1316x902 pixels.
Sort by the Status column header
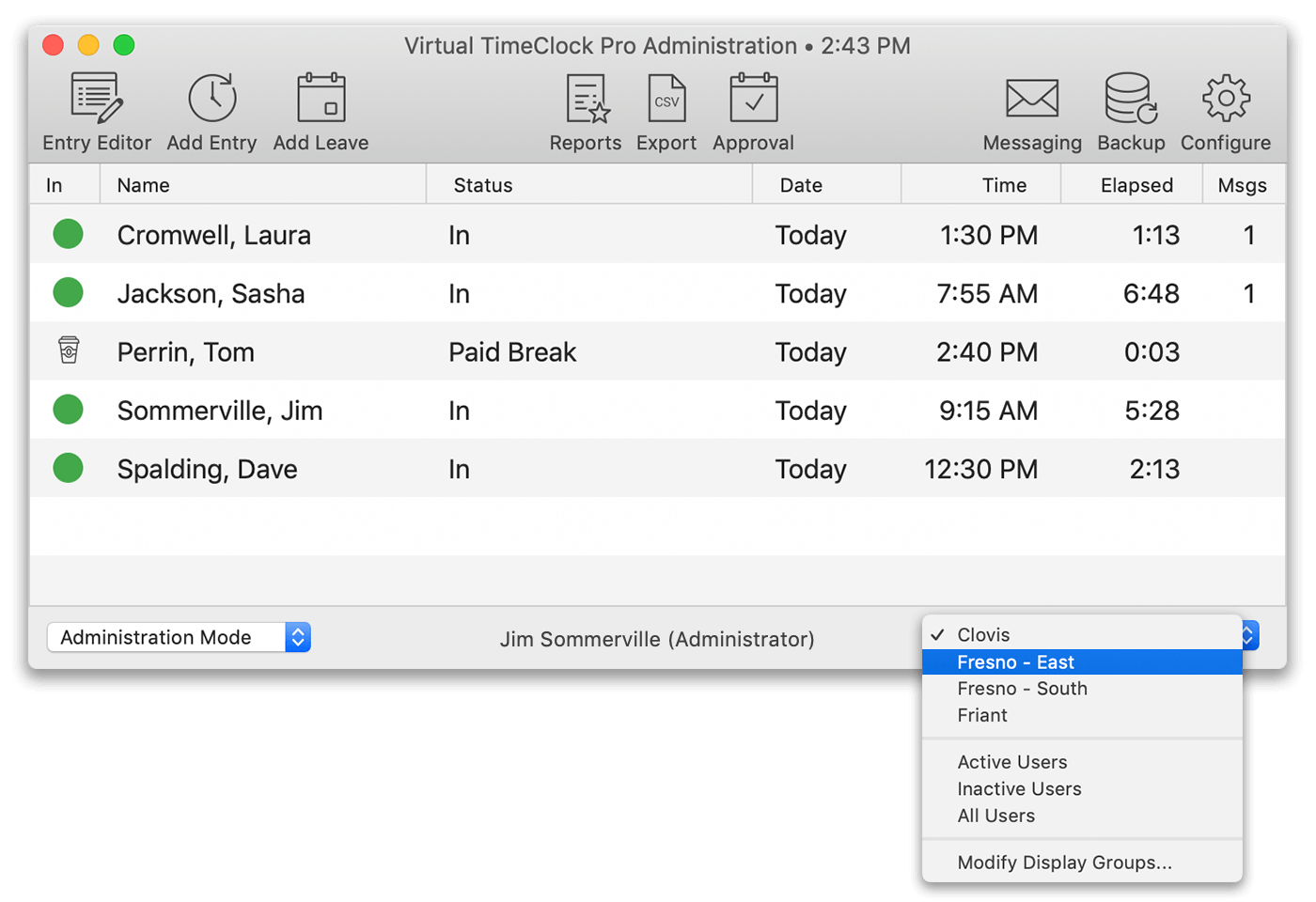click(x=589, y=185)
